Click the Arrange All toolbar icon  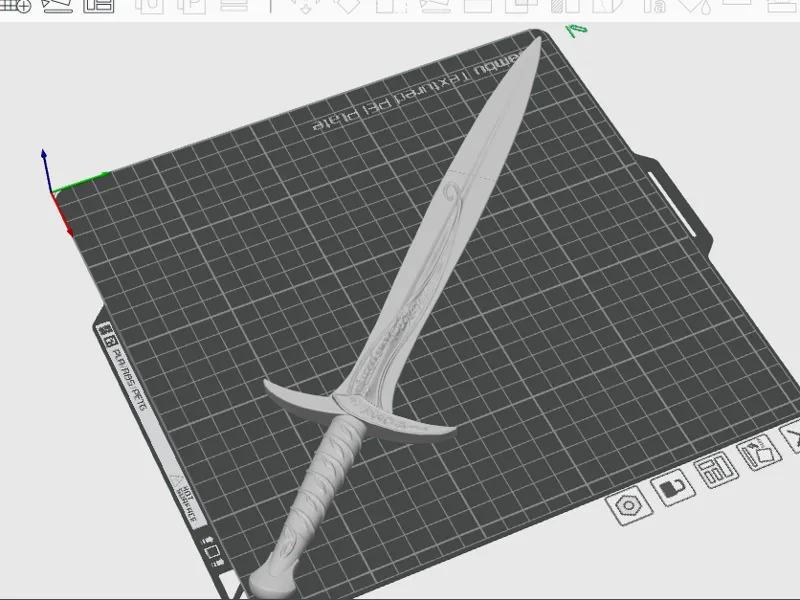(98, 5)
